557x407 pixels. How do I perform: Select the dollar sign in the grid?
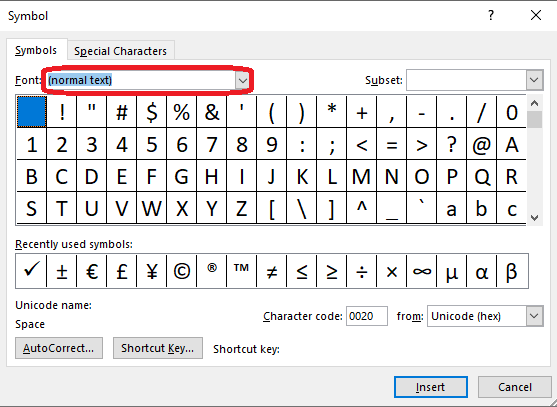pos(152,112)
